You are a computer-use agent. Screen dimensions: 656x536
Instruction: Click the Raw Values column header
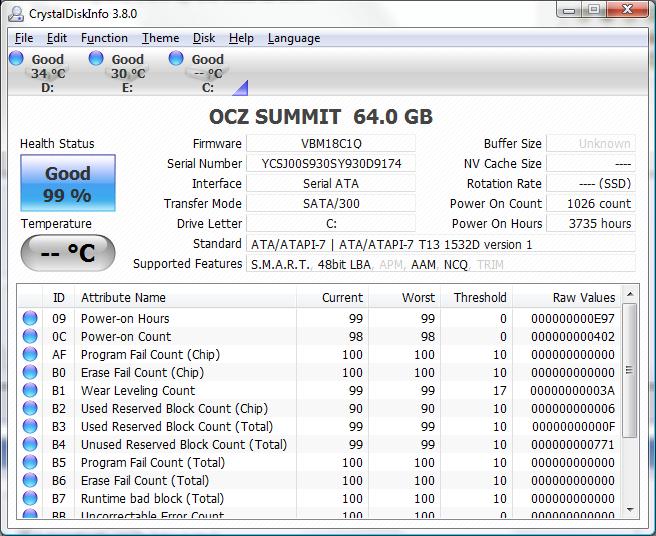567,297
